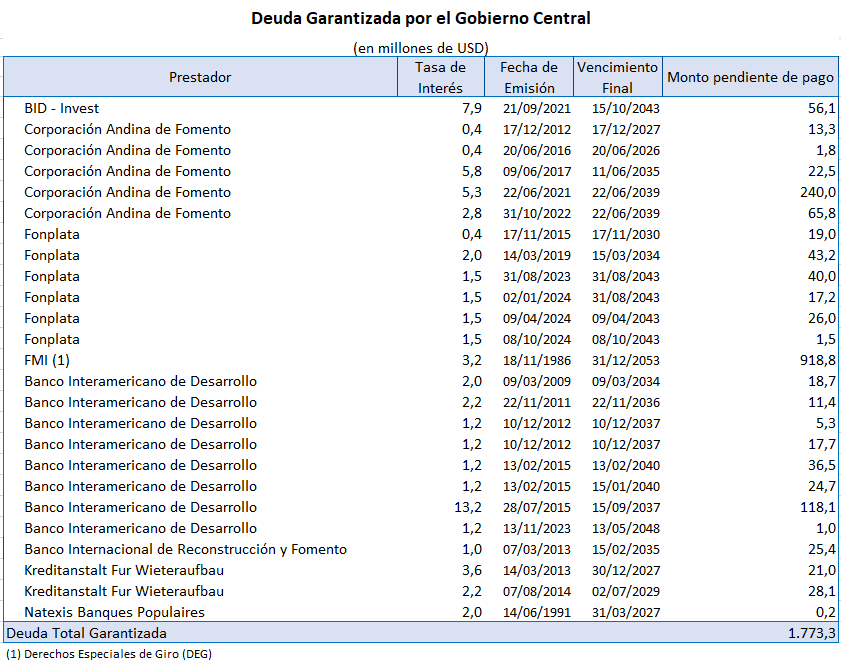
Task: Click the 'Monto pendiente de pago' header
Action: tap(750, 77)
